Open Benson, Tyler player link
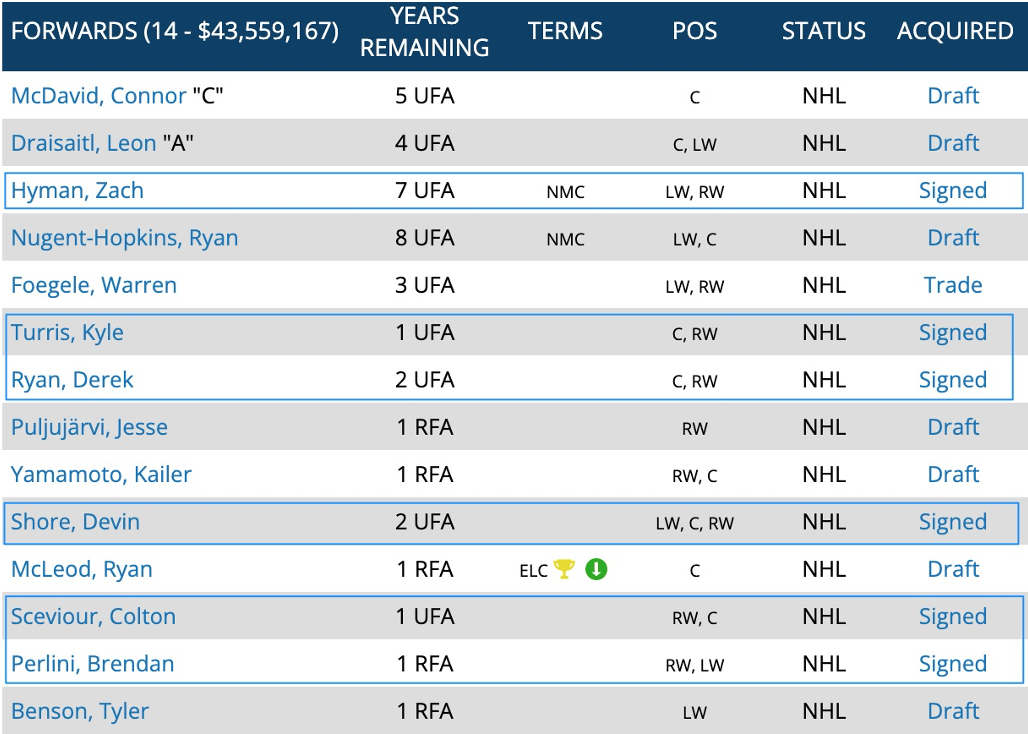The image size is (1028, 734). pos(80,712)
